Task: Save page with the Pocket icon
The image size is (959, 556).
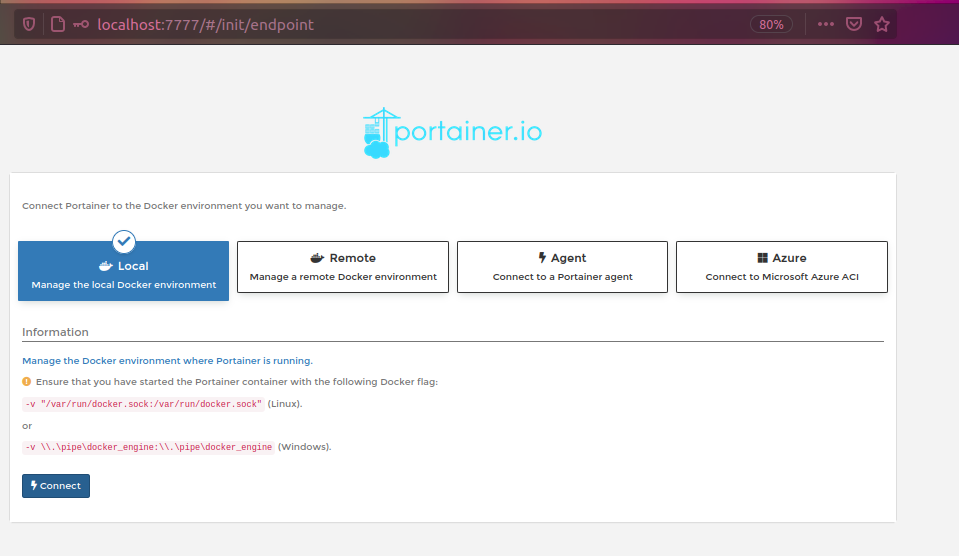Action: coord(854,25)
